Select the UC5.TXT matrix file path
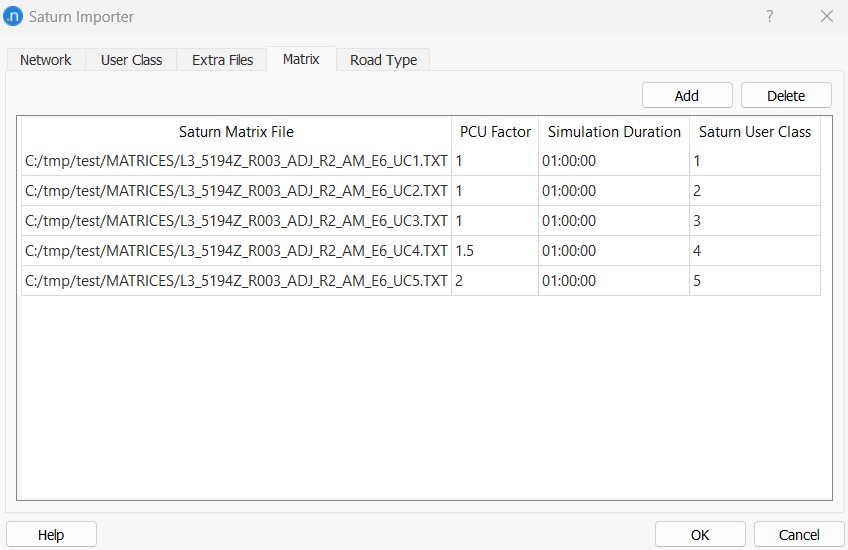The height and width of the screenshot is (550, 848). pyautogui.click(x=236, y=281)
